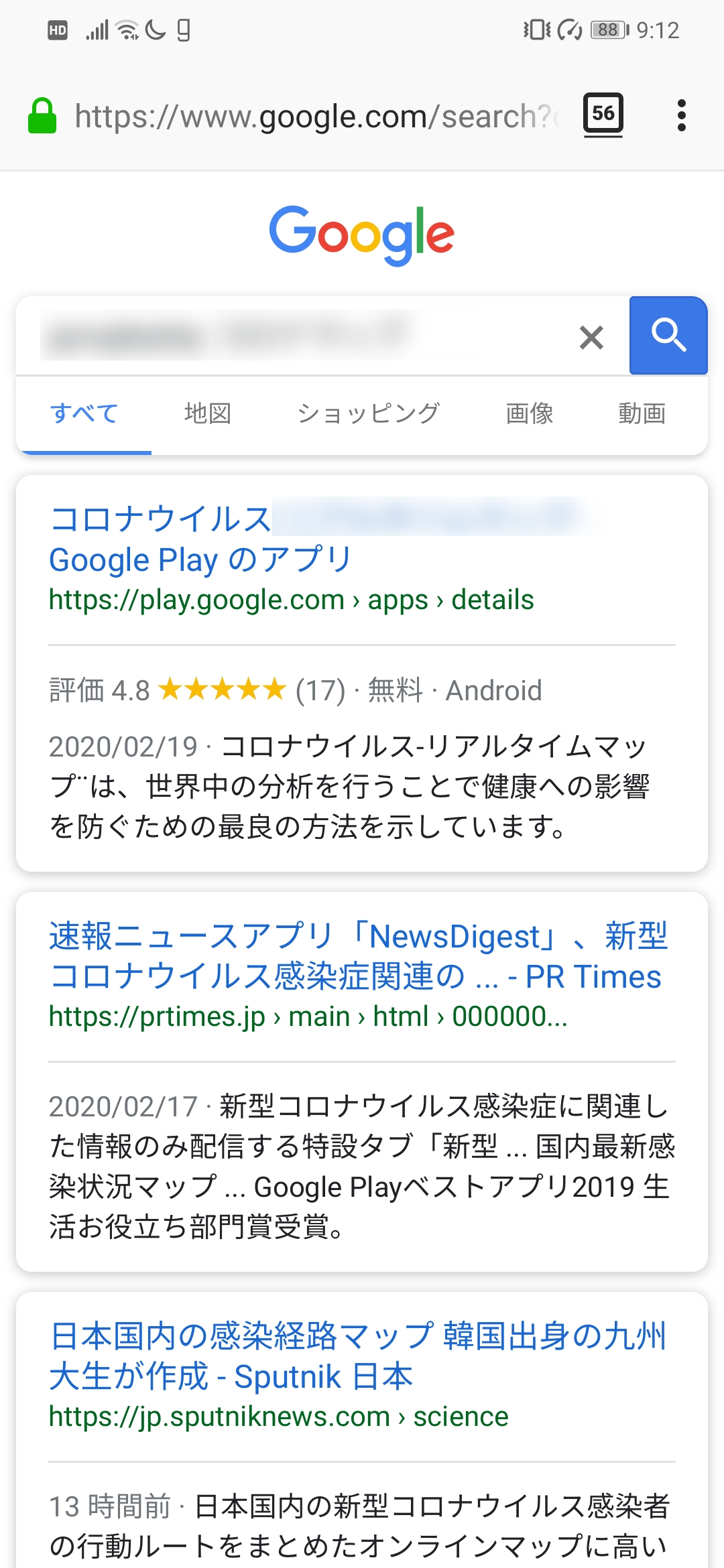Select the すべて tab
Image resolution: width=724 pixels, height=1568 pixels.
tap(84, 413)
